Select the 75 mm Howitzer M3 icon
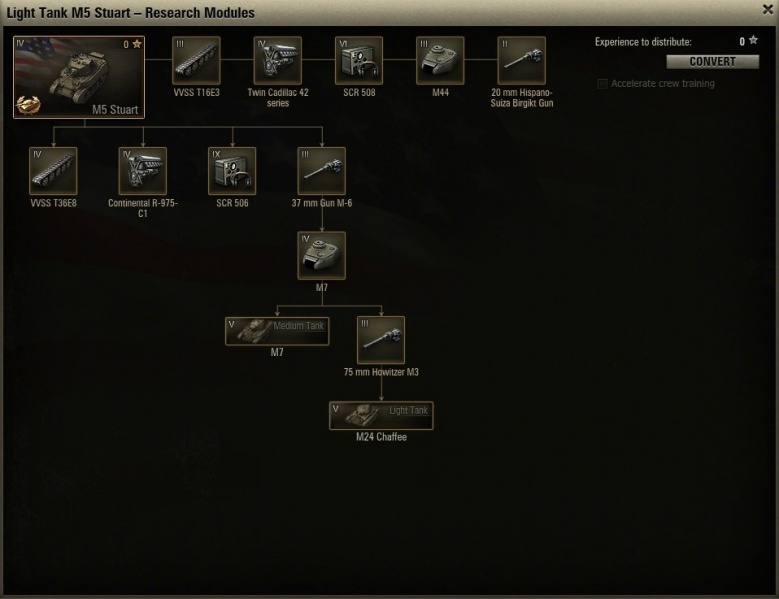The image size is (779, 599). point(381,340)
